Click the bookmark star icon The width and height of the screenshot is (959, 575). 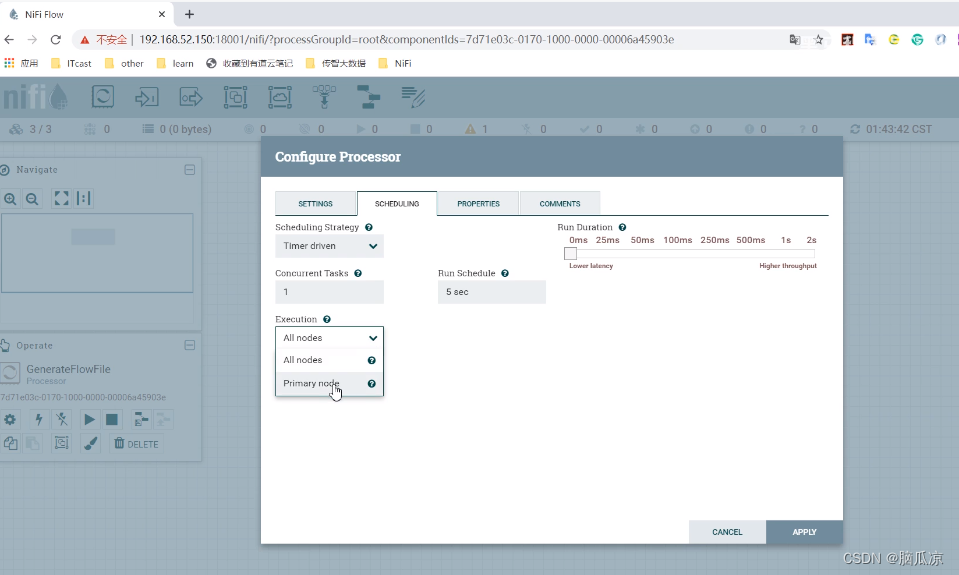818,40
